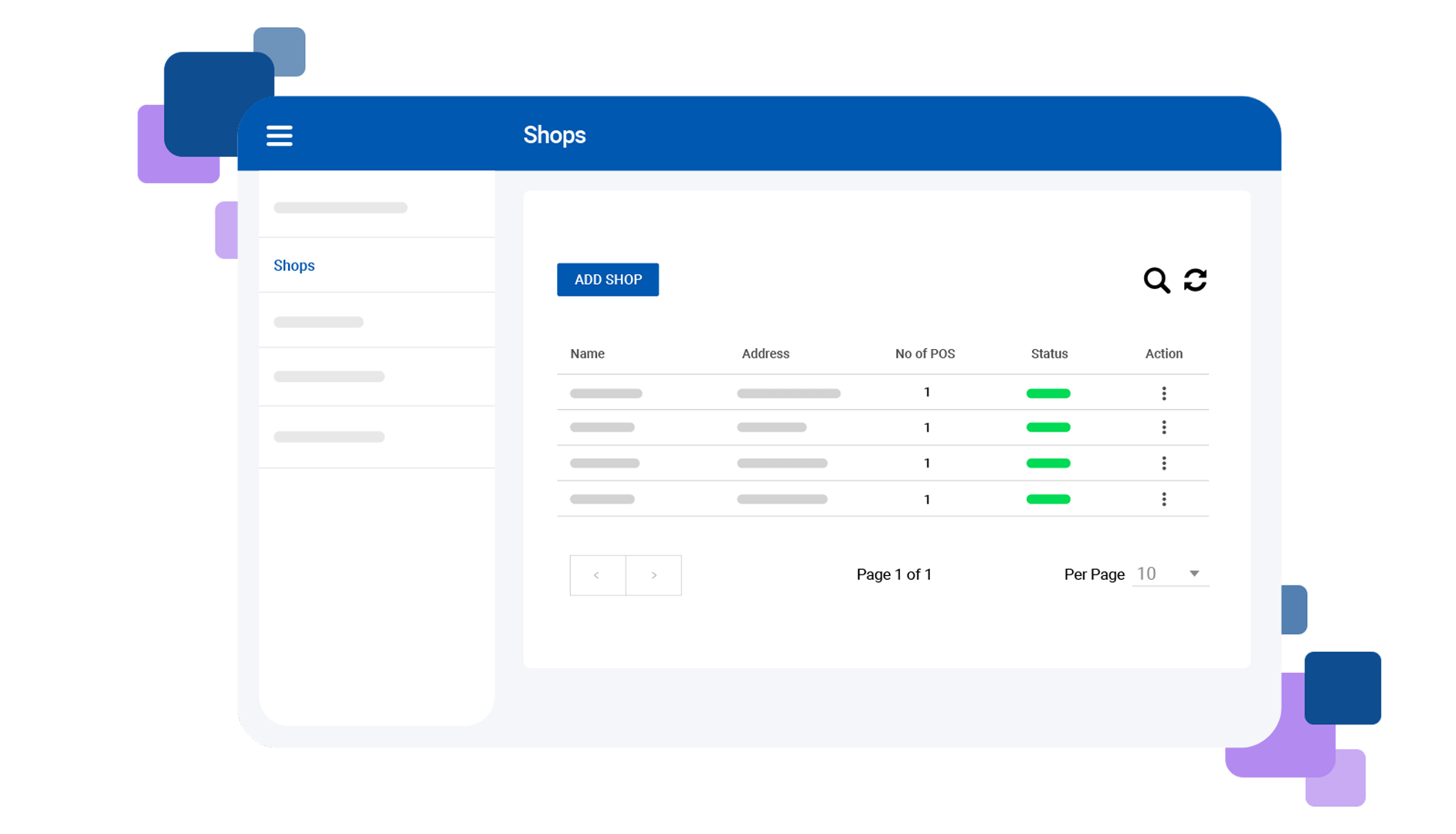Go to the next page arrow
Viewport: 1456px width, 834px height.
click(x=653, y=575)
